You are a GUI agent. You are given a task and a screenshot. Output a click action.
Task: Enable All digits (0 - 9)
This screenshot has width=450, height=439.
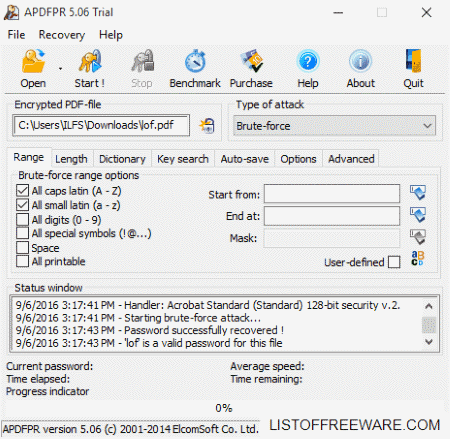[22, 219]
